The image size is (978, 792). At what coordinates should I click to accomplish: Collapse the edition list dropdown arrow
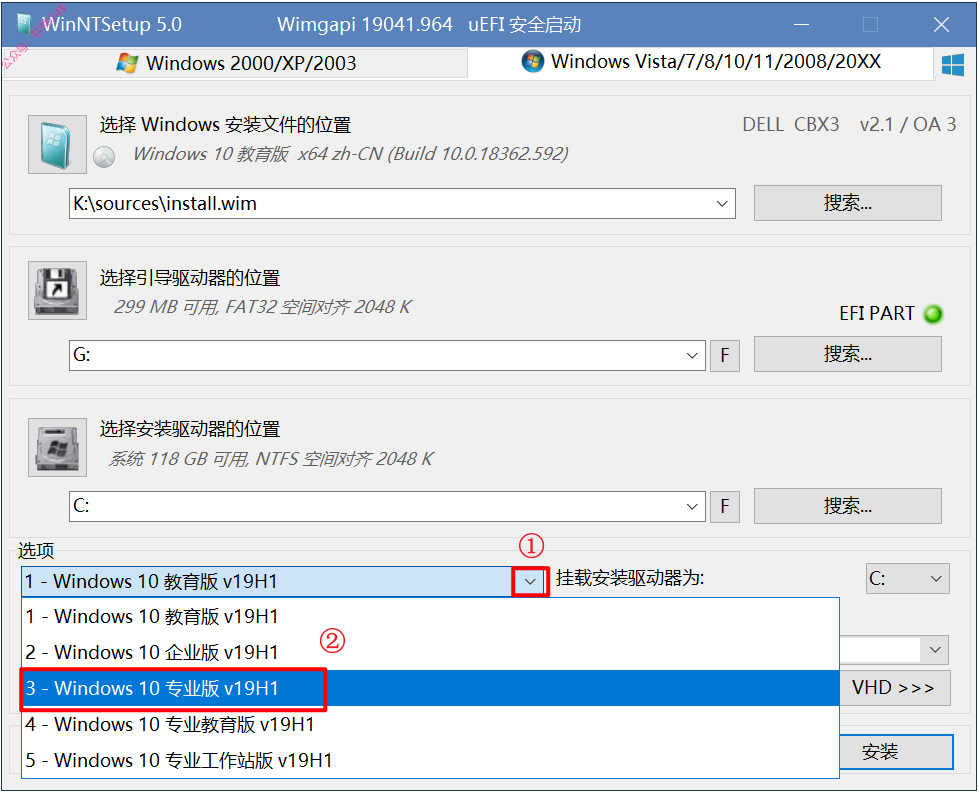tap(530, 581)
